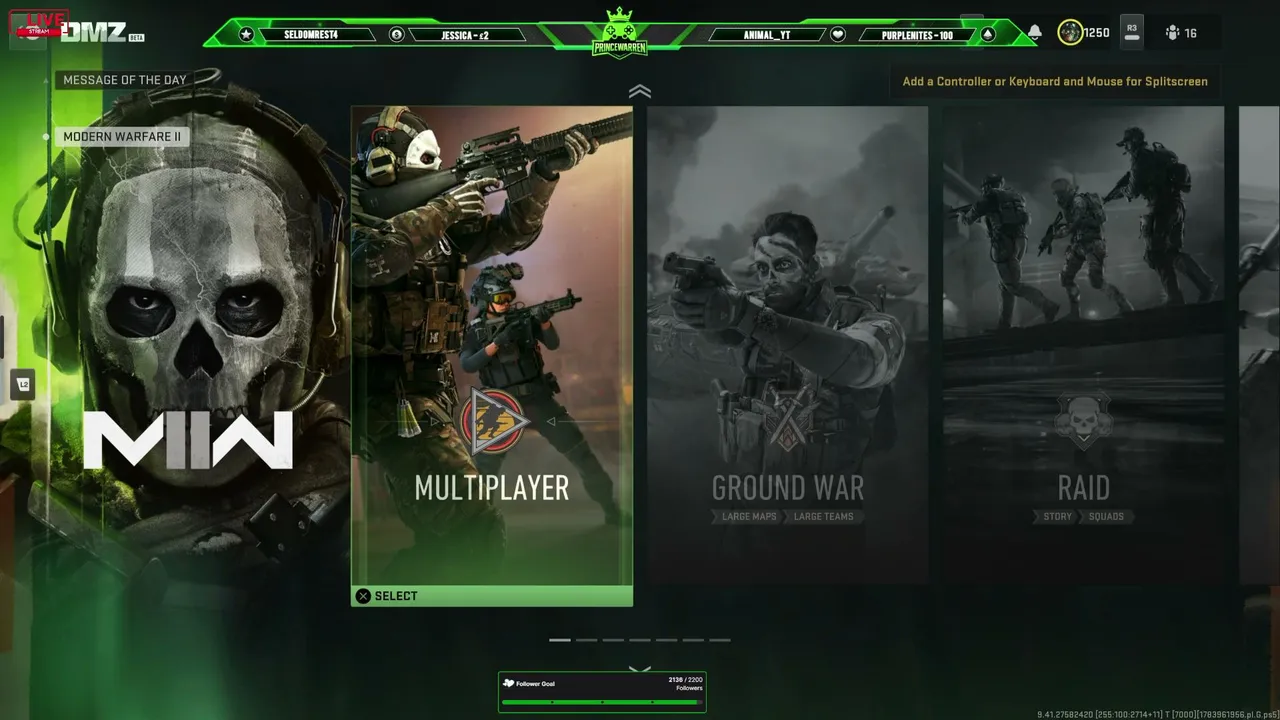Open Message of the Day
Screen dimensions: 1280x720
(125, 80)
